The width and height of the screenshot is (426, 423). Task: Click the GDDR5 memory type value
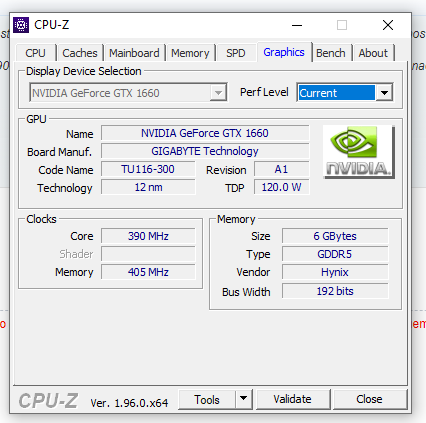(x=335, y=254)
